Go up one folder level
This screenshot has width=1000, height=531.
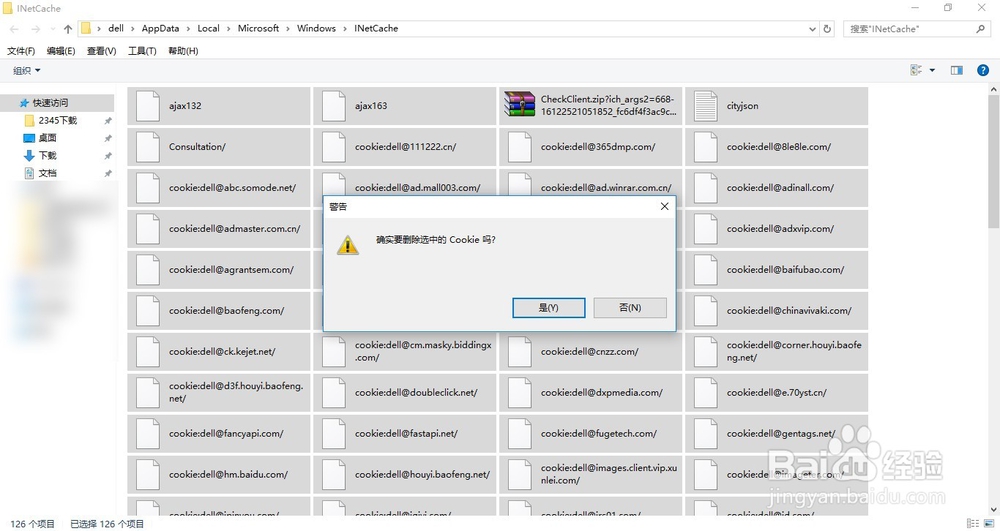point(68,29)
